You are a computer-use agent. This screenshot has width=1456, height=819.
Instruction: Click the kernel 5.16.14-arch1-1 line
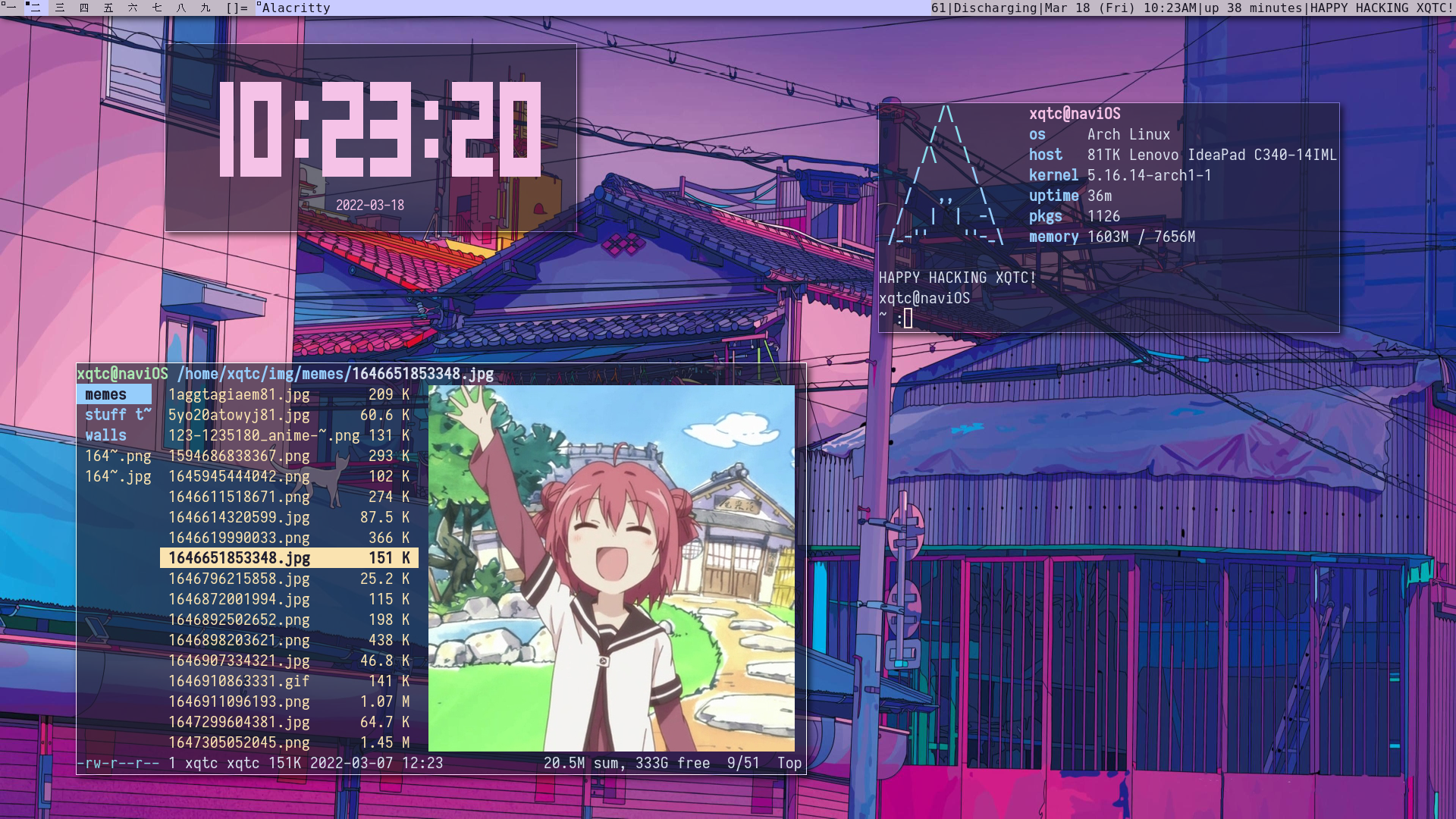tap(1120, 175)
